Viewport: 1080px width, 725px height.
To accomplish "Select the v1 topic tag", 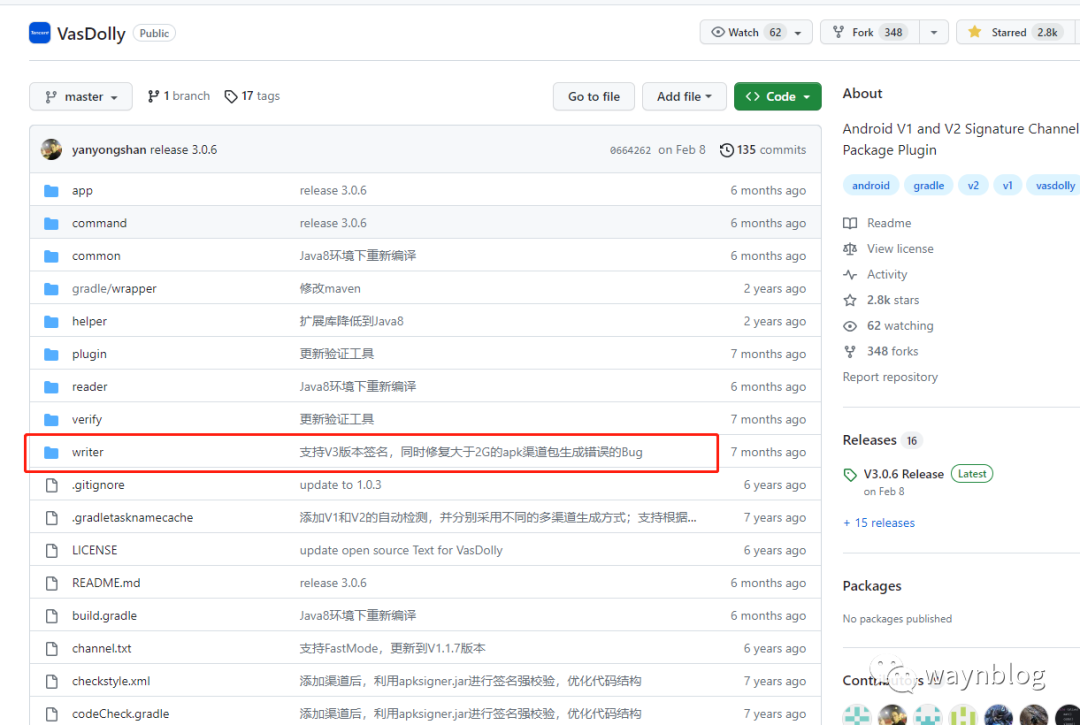I will [x=1008, y=185].
